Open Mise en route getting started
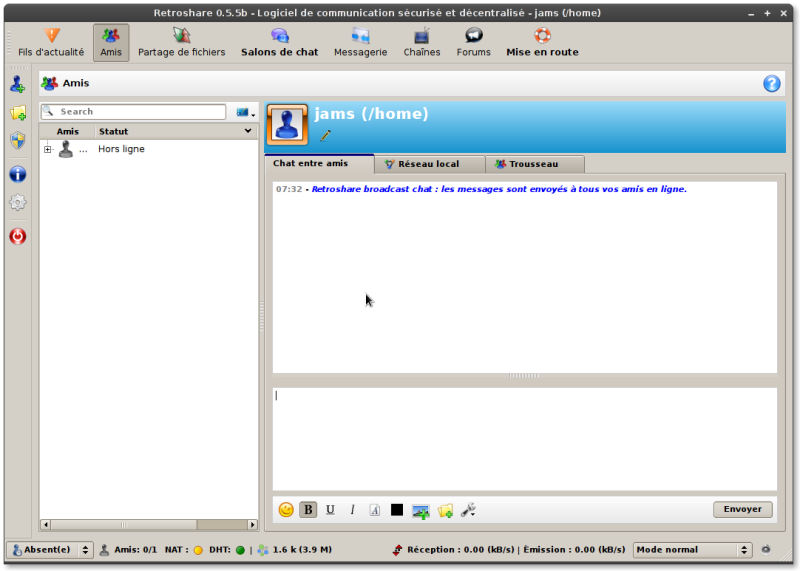This screenshot has width=800, height=571. click(x=542, y=43)
